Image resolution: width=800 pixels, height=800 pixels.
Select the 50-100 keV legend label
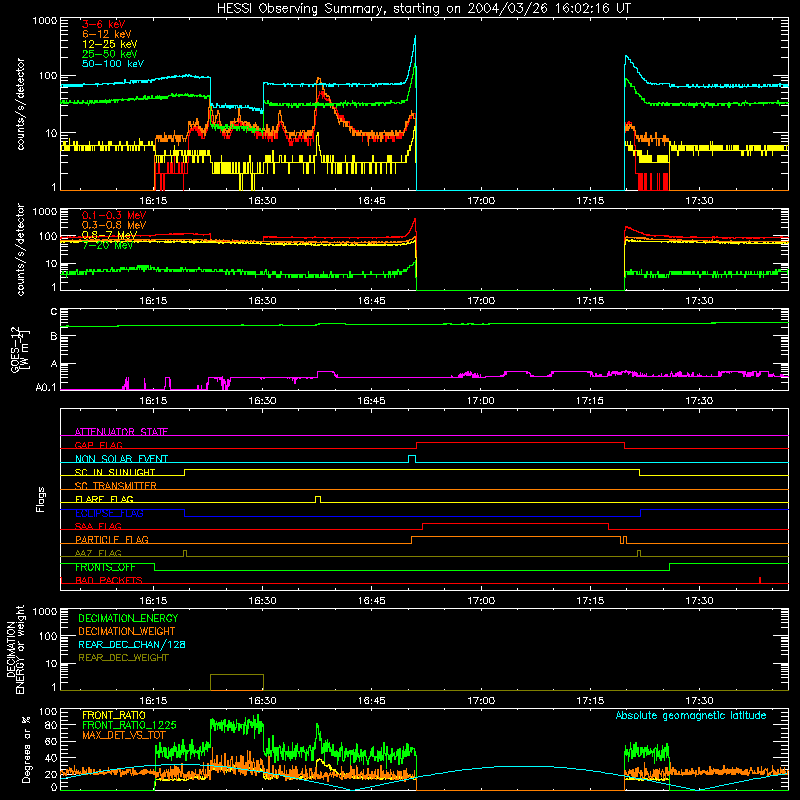tap(113, 64)
